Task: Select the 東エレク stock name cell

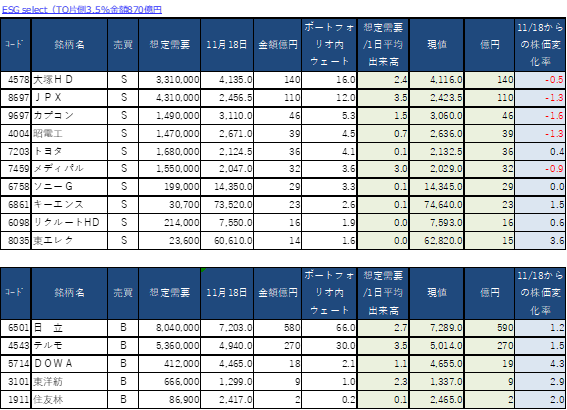Action: coord(69,240)
